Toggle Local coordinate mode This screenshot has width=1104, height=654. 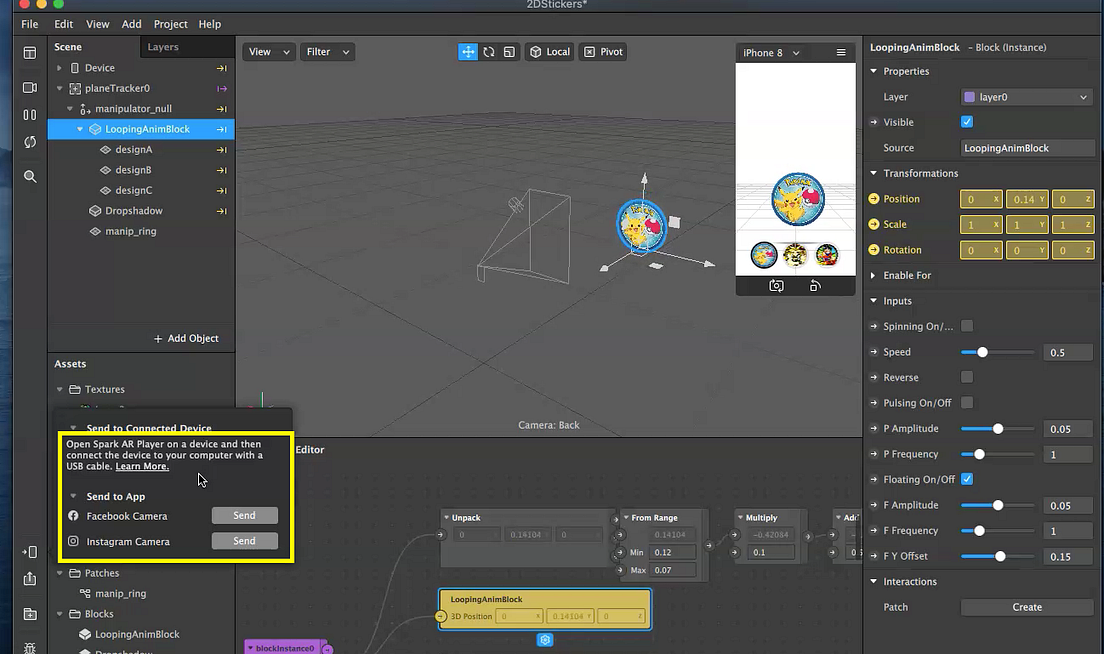pos(548,51)
